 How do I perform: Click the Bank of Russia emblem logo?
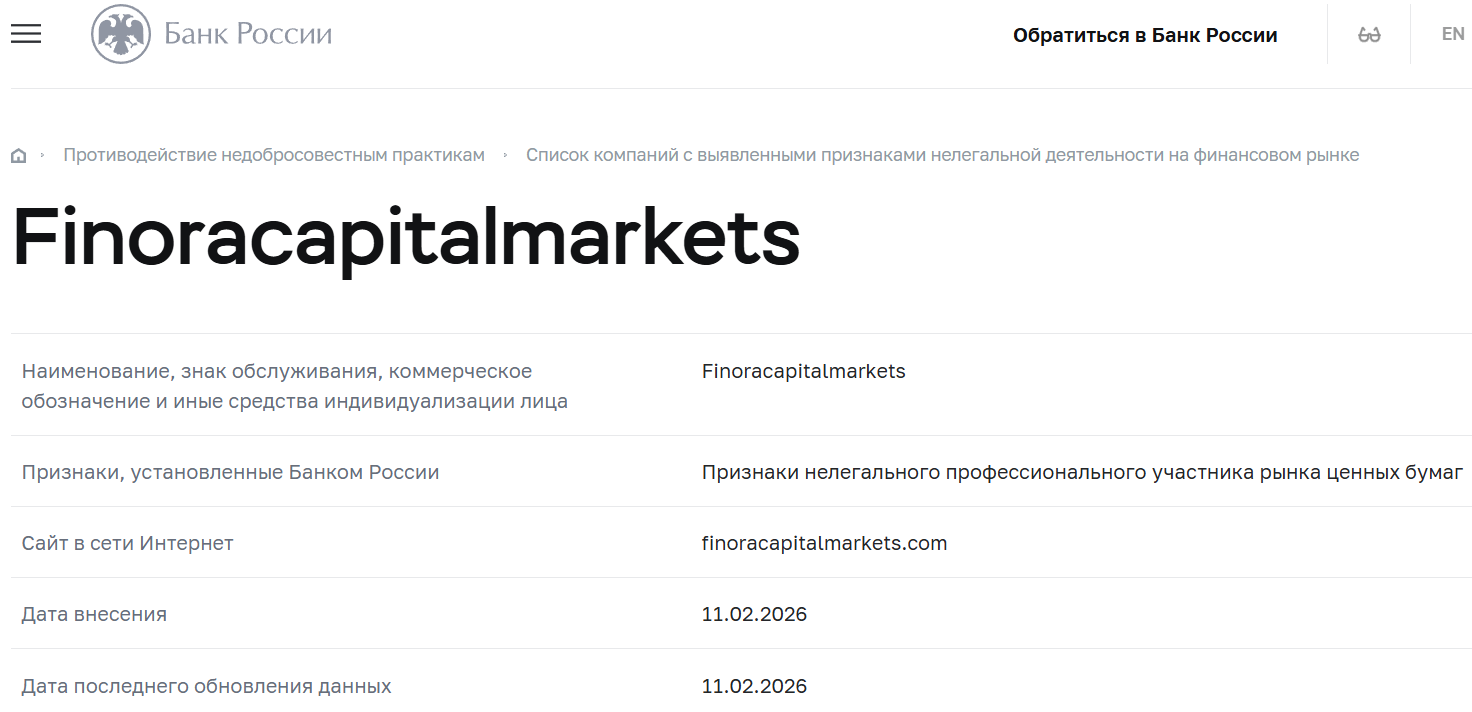120,33
